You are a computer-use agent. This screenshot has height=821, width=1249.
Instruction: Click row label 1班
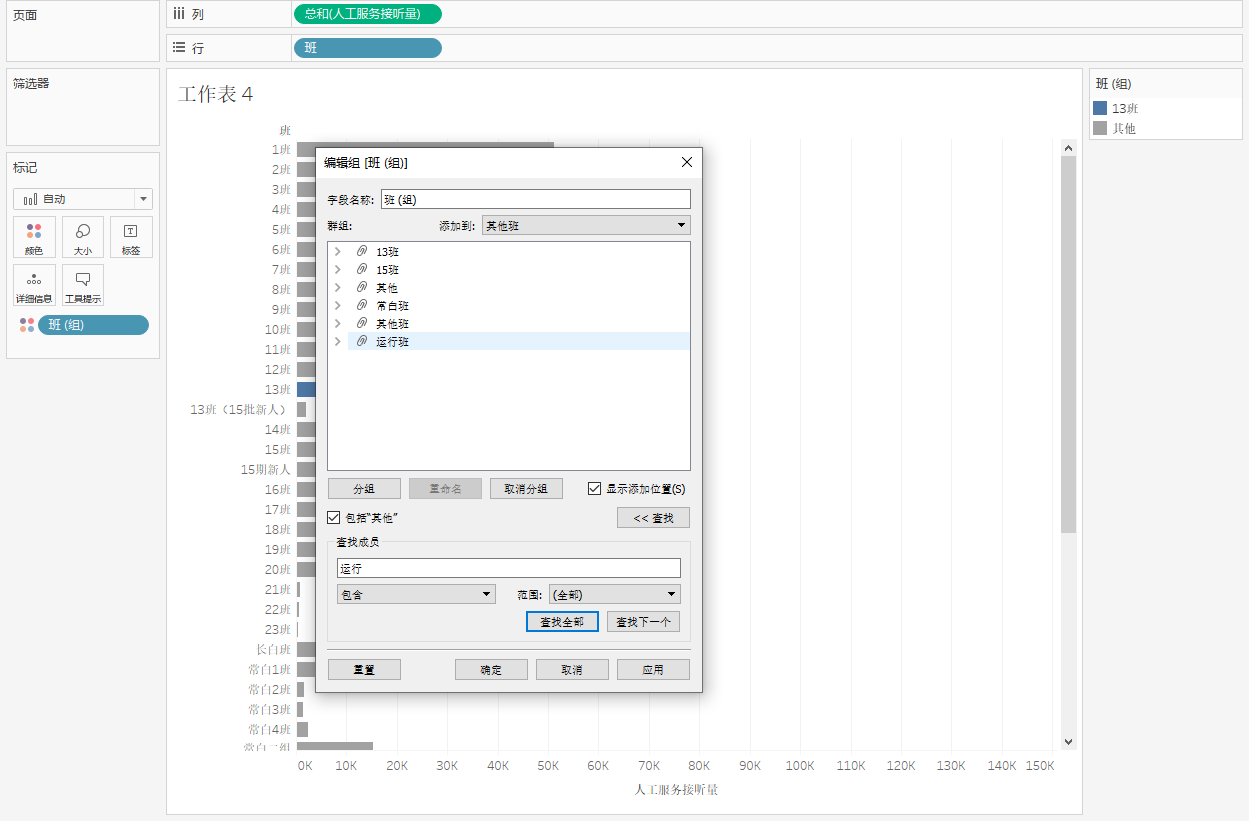coord(281,149)
